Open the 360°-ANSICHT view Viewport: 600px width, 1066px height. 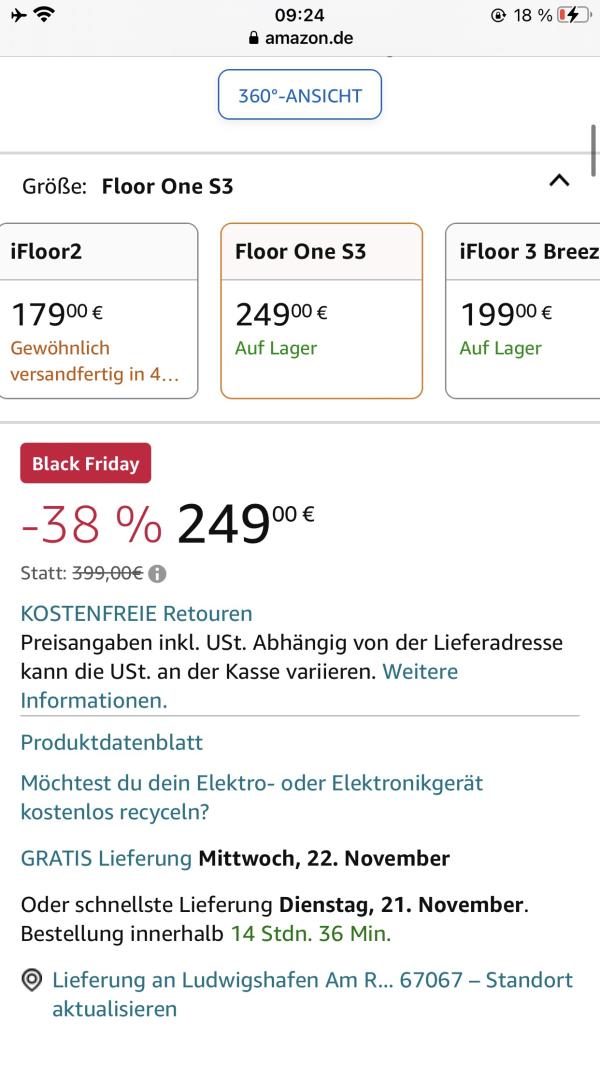[x=300, y=96]
